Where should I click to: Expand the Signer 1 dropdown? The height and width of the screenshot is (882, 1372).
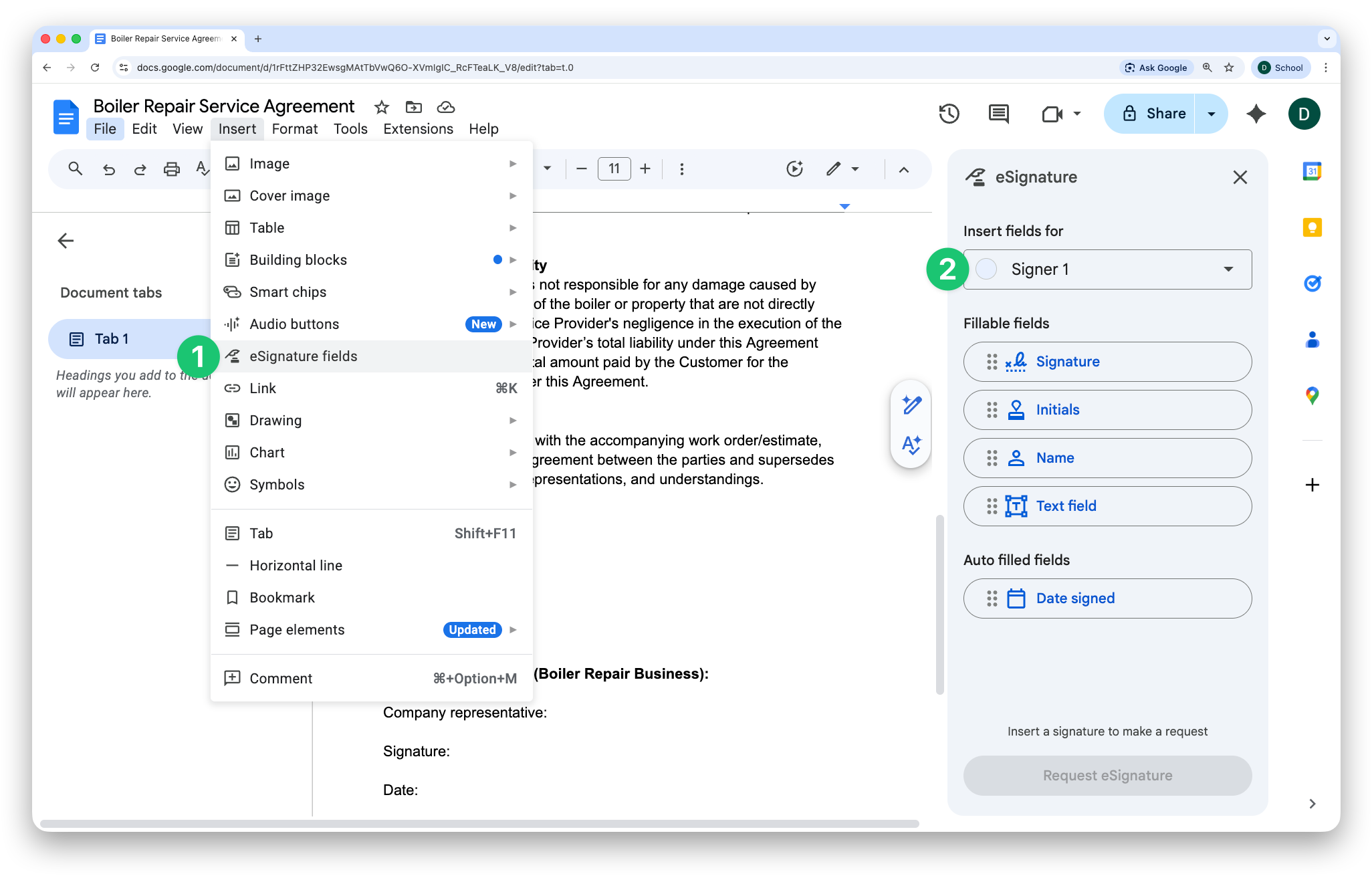pos(1228,269)
